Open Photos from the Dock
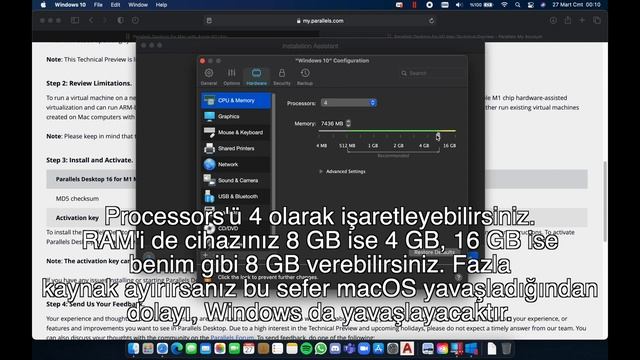640x360 pixels. [220, 349]
